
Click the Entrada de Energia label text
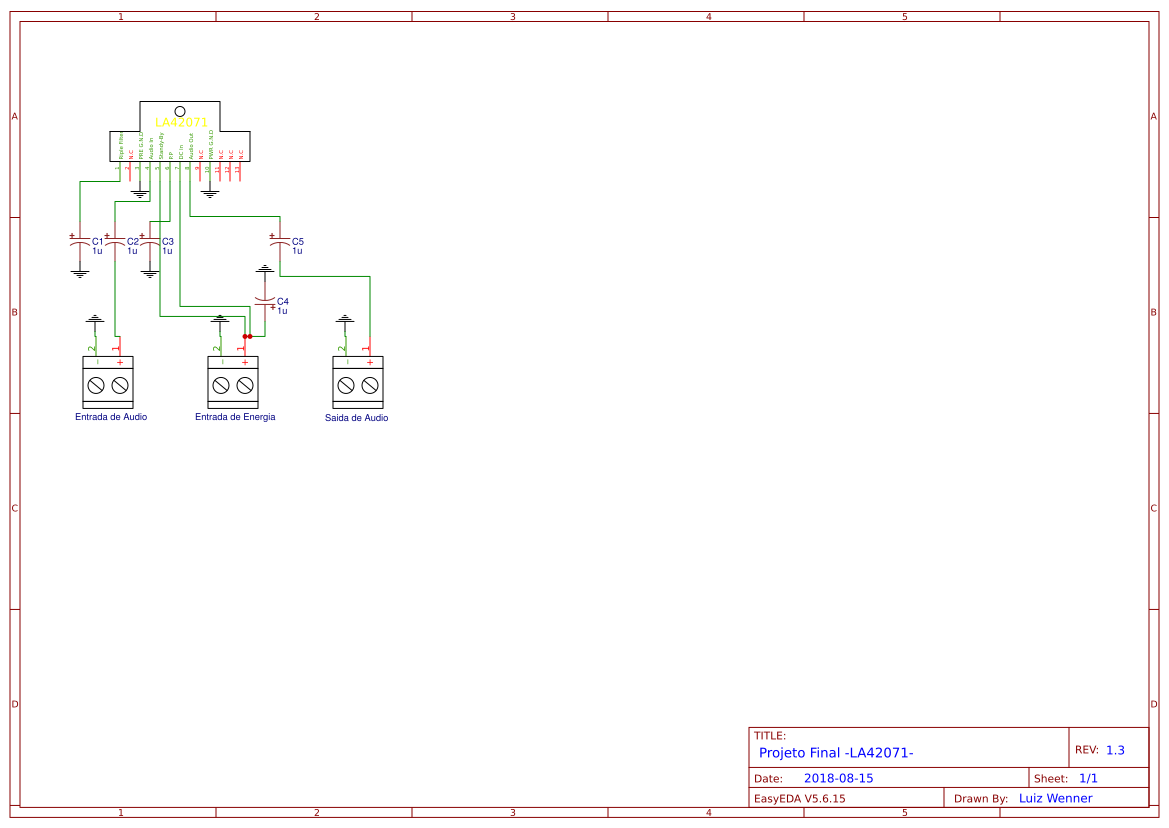pos(236,417)
